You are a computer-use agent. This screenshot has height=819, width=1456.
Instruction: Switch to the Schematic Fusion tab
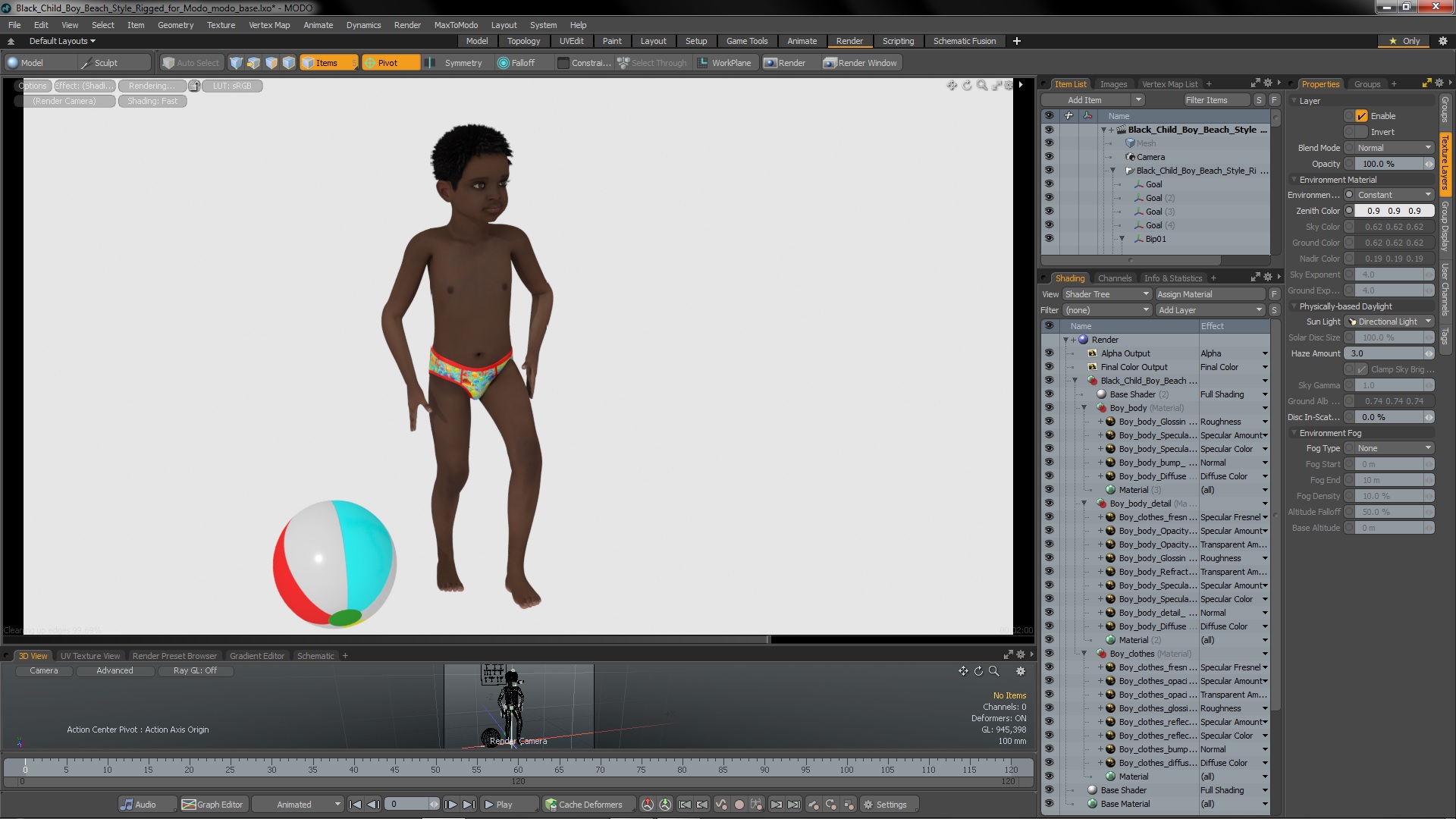(x=964, y=41)
